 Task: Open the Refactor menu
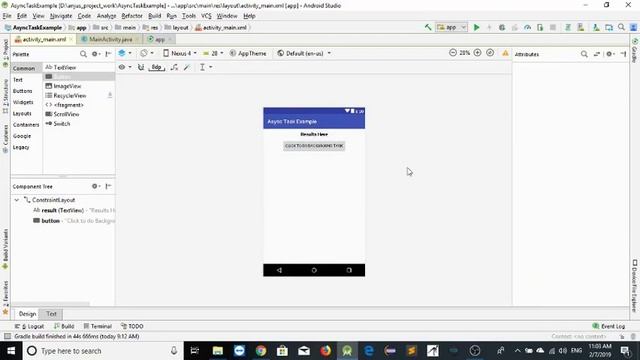pyautogui.click(x=132, y=16)
